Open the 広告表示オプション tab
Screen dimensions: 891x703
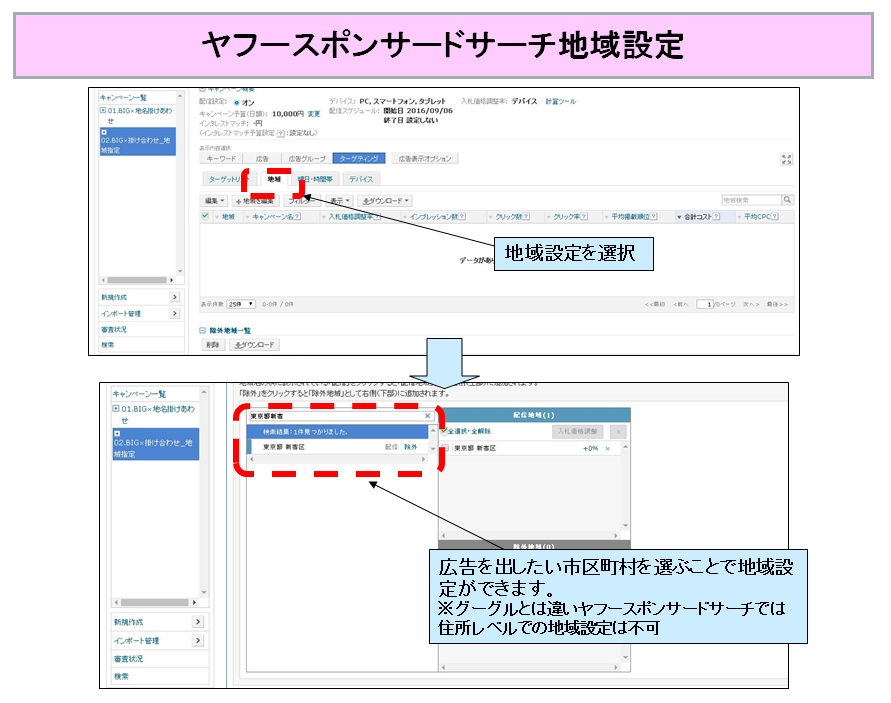[424, 159]
